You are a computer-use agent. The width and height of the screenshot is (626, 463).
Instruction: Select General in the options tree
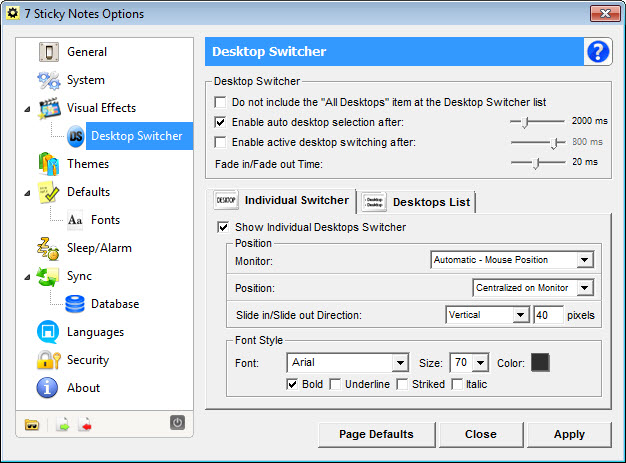pos(87,52)
